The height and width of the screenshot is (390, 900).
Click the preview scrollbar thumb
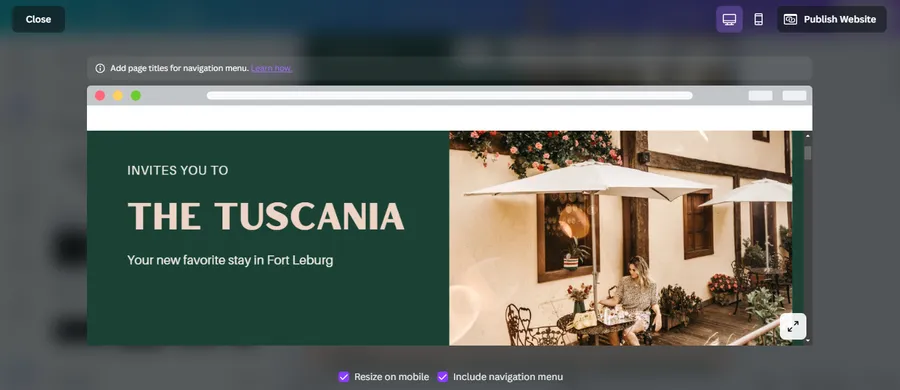pos(808,153)
